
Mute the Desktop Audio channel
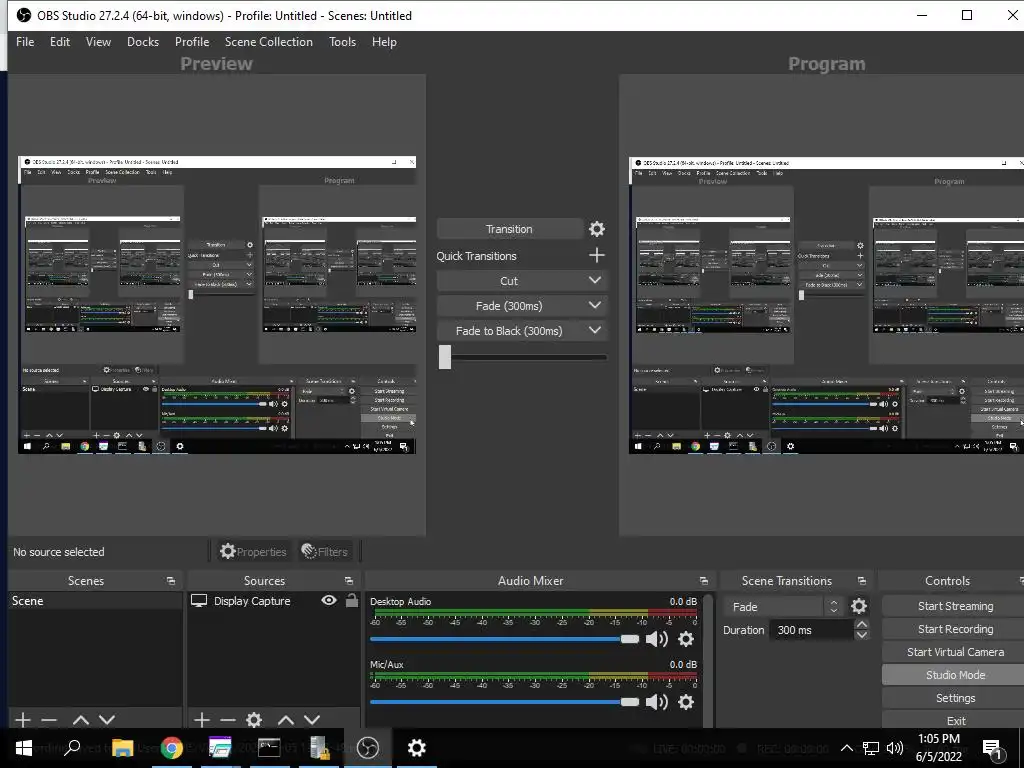click(656, 639)
